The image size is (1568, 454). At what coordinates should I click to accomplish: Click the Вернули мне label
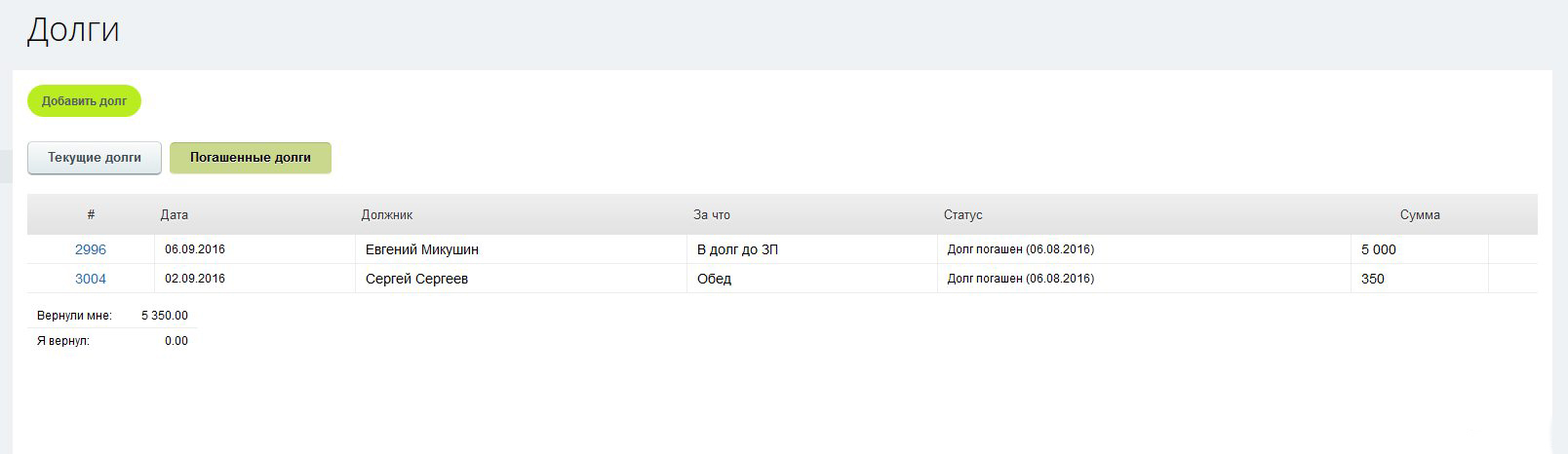(x=74, y=316)
